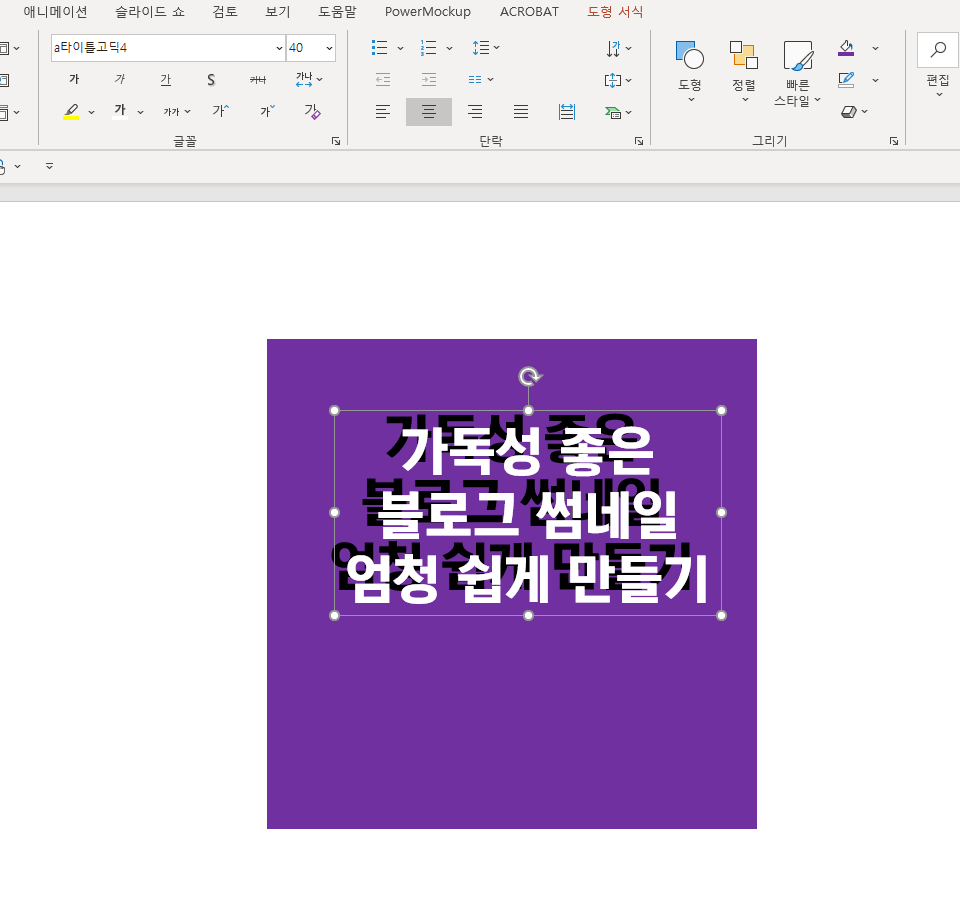Open ACROBAT tab
This screenshot has height=913, width=960.
click(x=529, y=12)
